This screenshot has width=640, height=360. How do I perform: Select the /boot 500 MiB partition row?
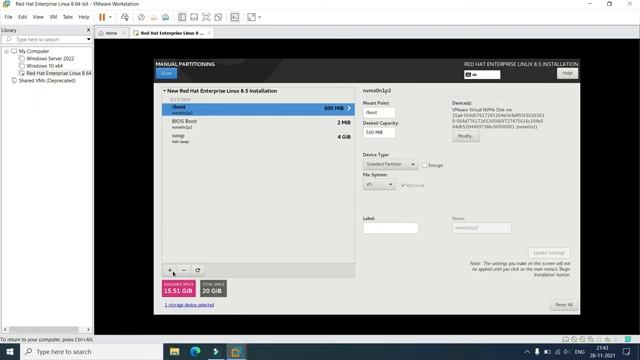point(258,109)
